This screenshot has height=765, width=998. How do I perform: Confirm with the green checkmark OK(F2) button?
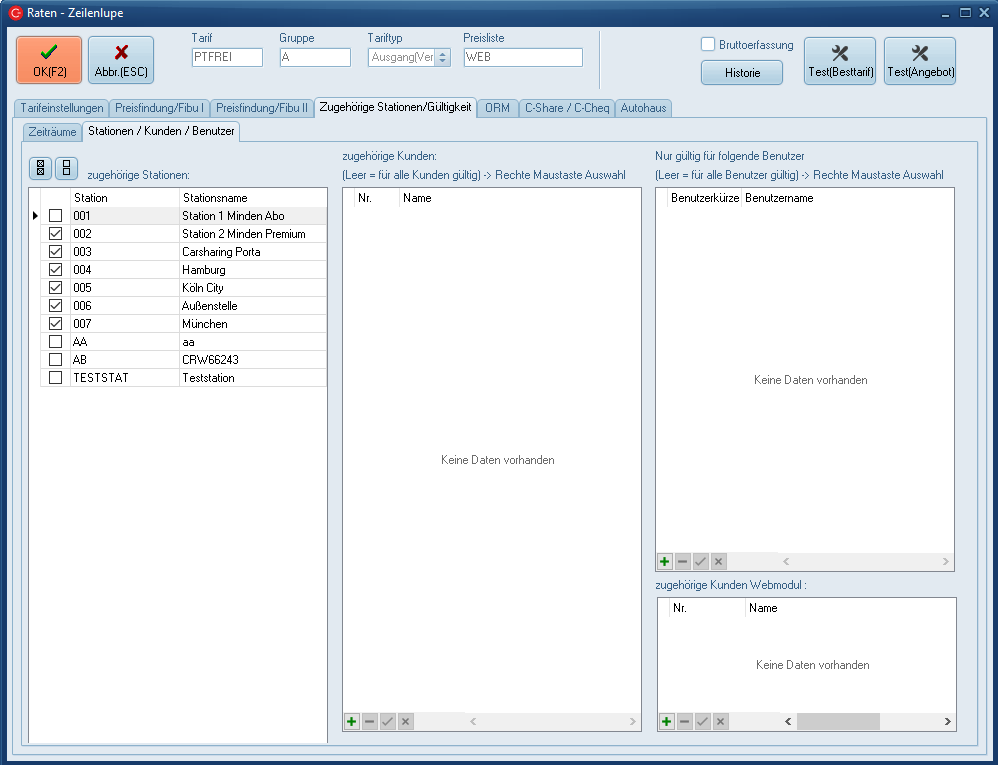(49, 60)
